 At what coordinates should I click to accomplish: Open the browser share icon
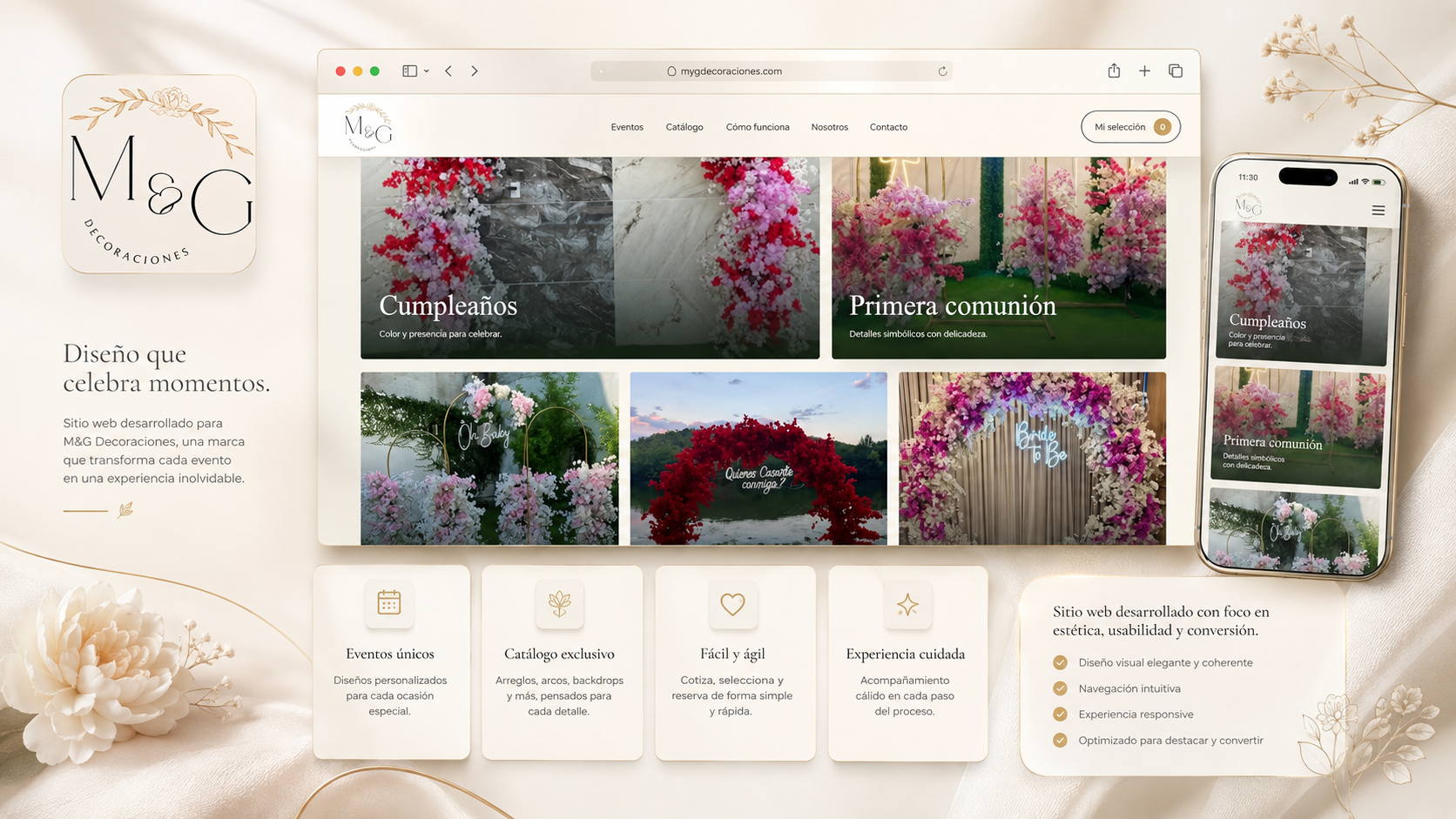[x=1114, y=70]
